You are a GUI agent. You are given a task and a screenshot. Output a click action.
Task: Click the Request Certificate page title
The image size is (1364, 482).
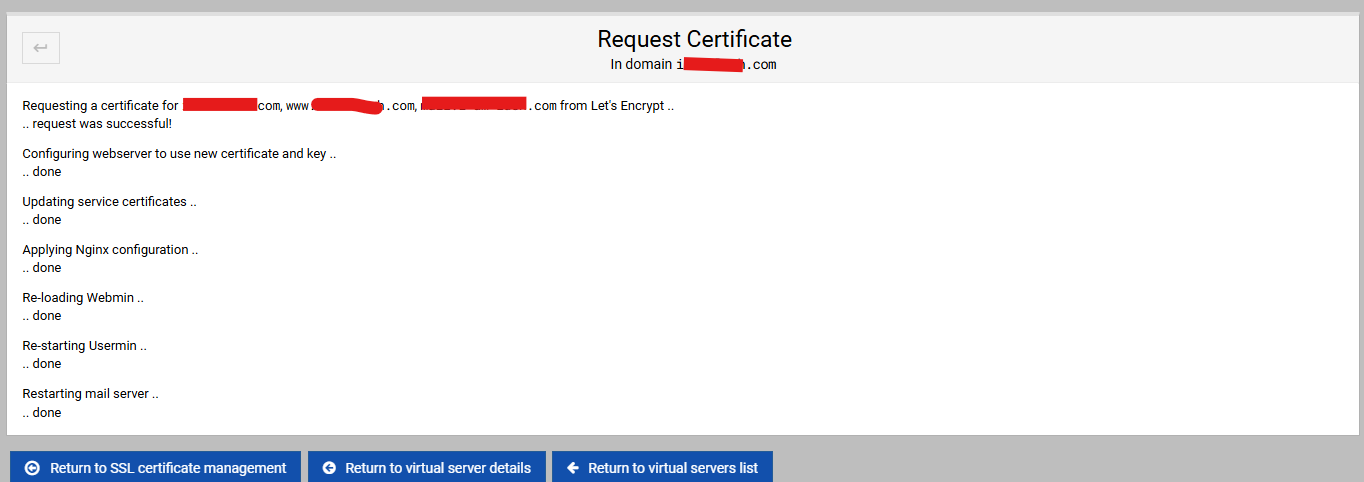point(694,39)
